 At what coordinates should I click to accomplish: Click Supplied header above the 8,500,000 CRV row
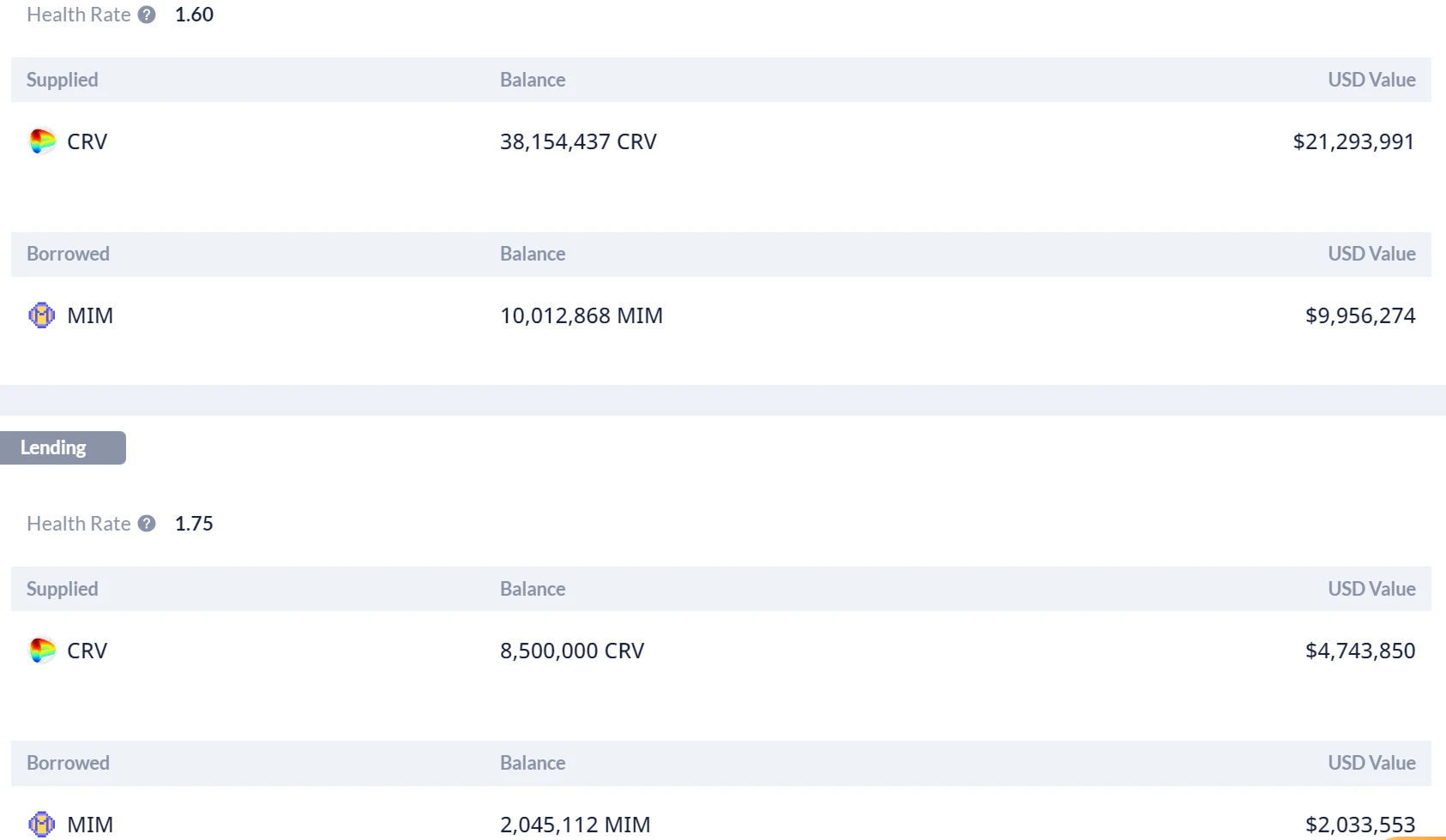(63, 589)
